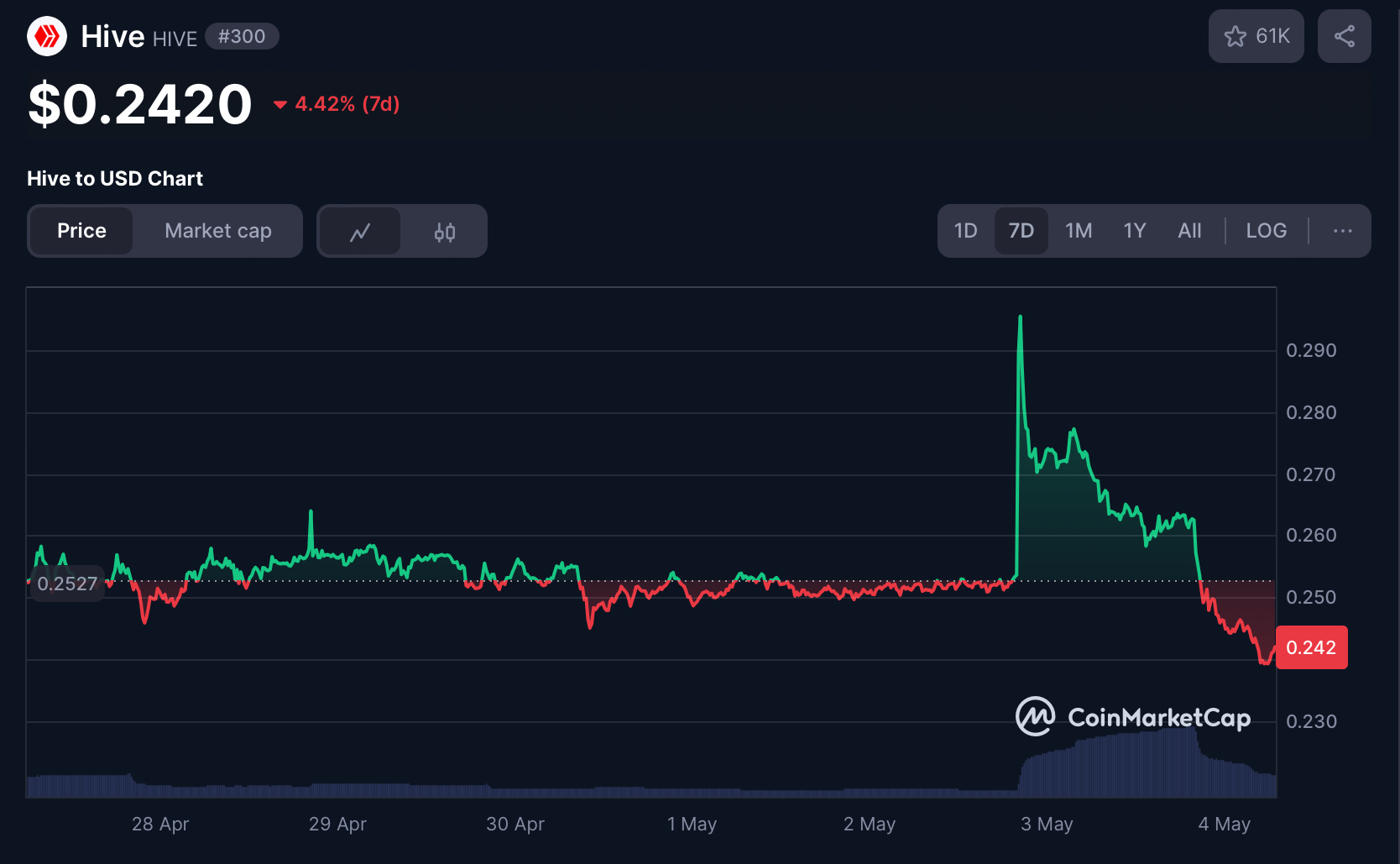Click the $0.2420 price heading
This screenshot has width=1400, height=864.
pyautogui.click(x=140, y=104)
